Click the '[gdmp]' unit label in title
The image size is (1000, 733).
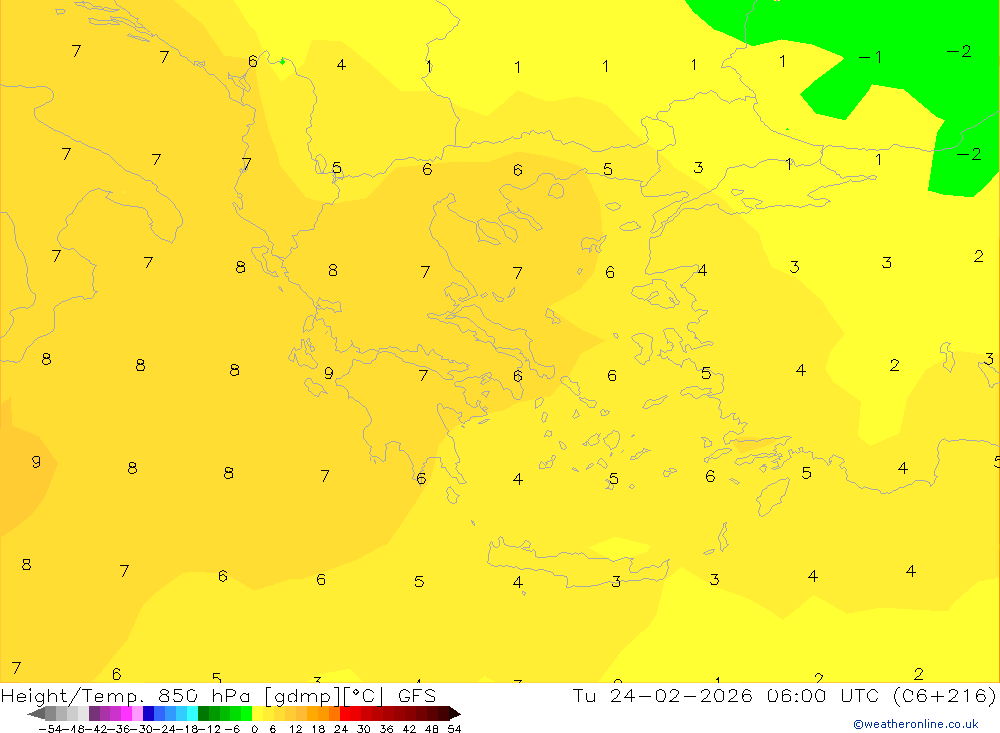pos(303,697)
